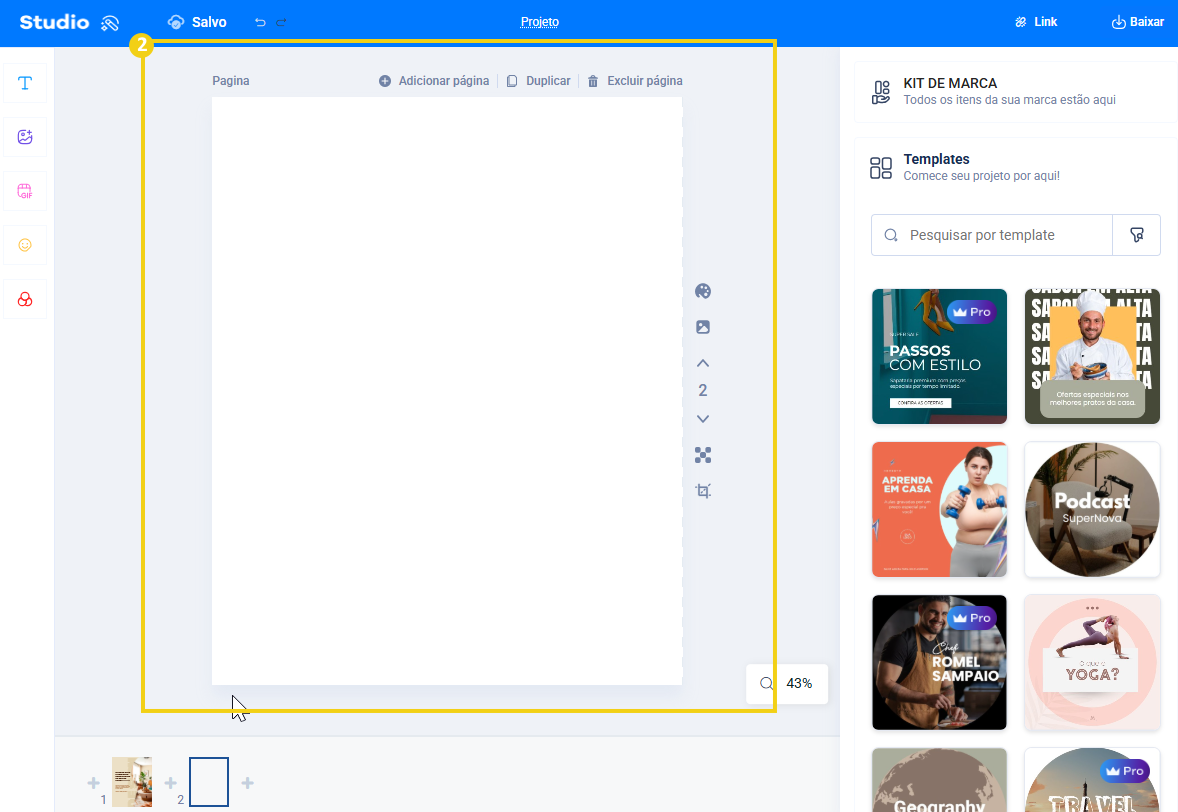Click the Link share button
Image resolution: width=1178 pixels, height=812 pixels.
click(1036, 22)
